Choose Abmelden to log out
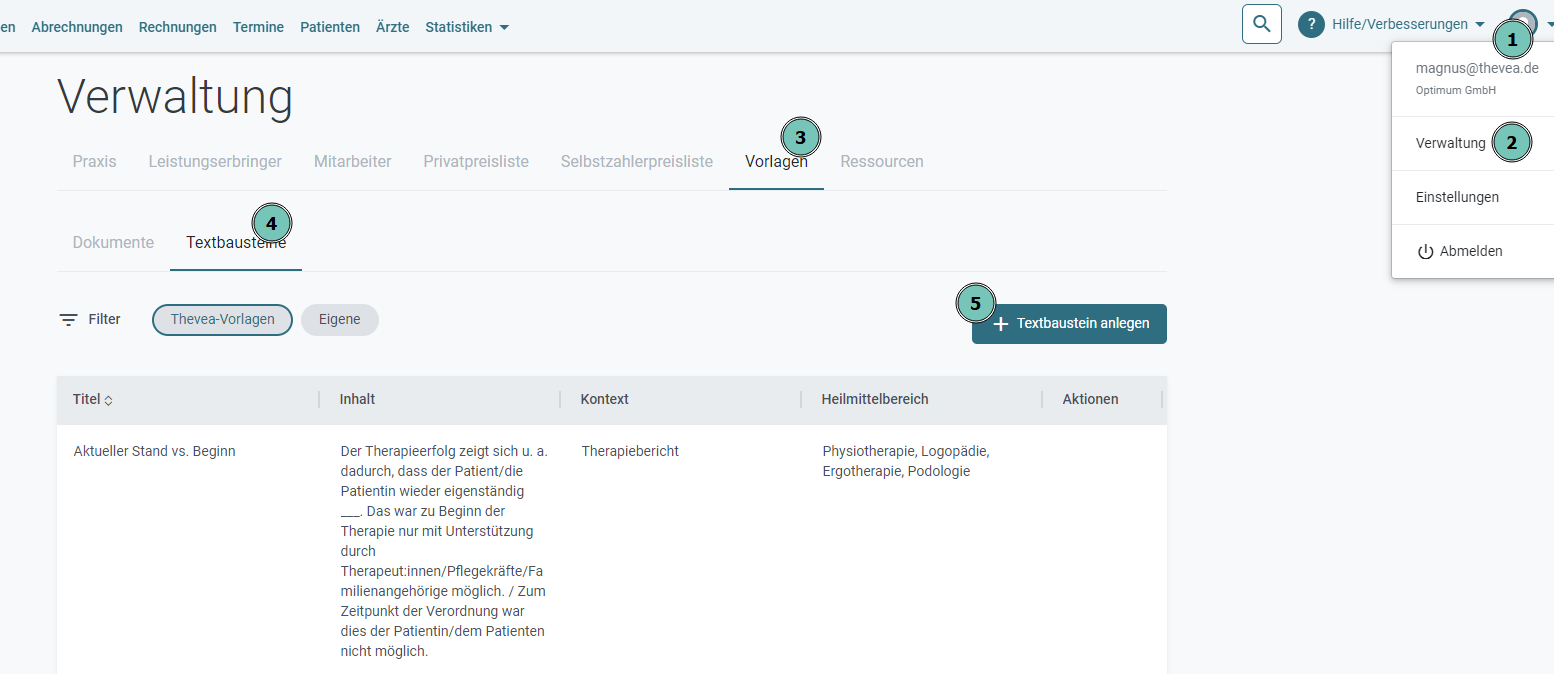Viewport: 1554px width, 674px height. coord(1472,251)
